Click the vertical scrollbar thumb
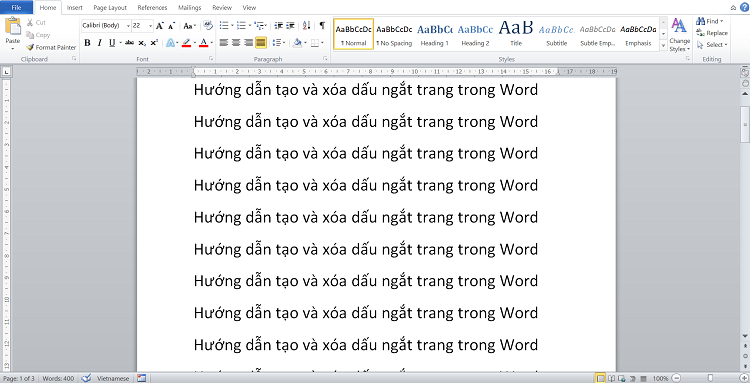The width and height of the screenshot is (750, 383). tap(745, 124)
